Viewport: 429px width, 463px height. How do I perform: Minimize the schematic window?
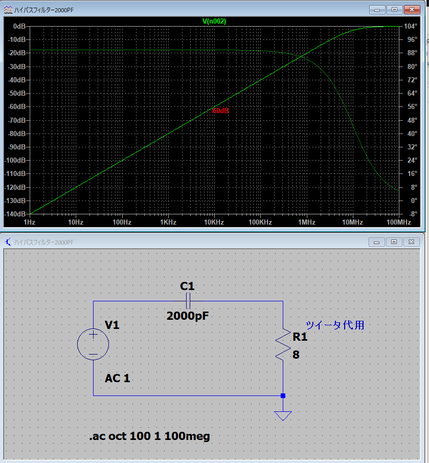tap(377, 242)
